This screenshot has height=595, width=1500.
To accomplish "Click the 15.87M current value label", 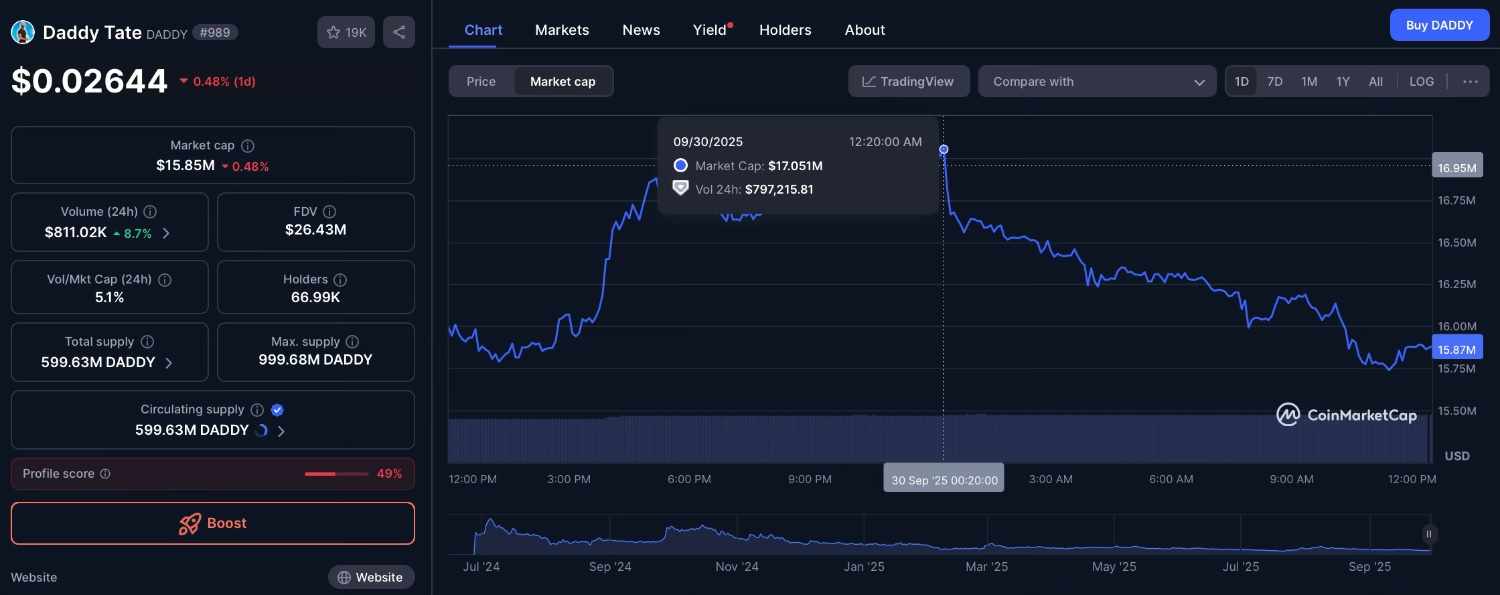I will point(1457,348).
